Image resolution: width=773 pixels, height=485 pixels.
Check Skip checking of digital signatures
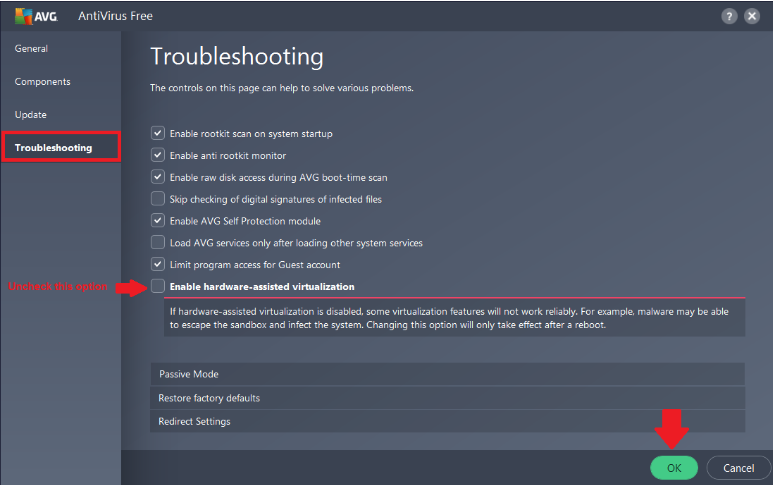pyautogui.click(x=158, y=199)
